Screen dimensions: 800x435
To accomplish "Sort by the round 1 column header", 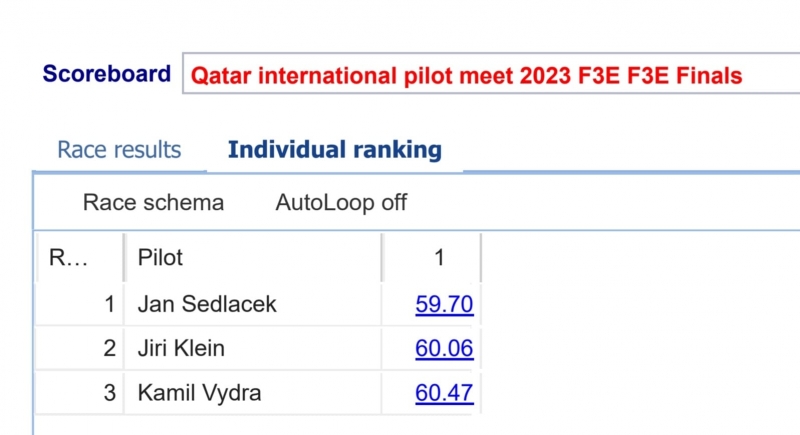I will coord(432,258).
